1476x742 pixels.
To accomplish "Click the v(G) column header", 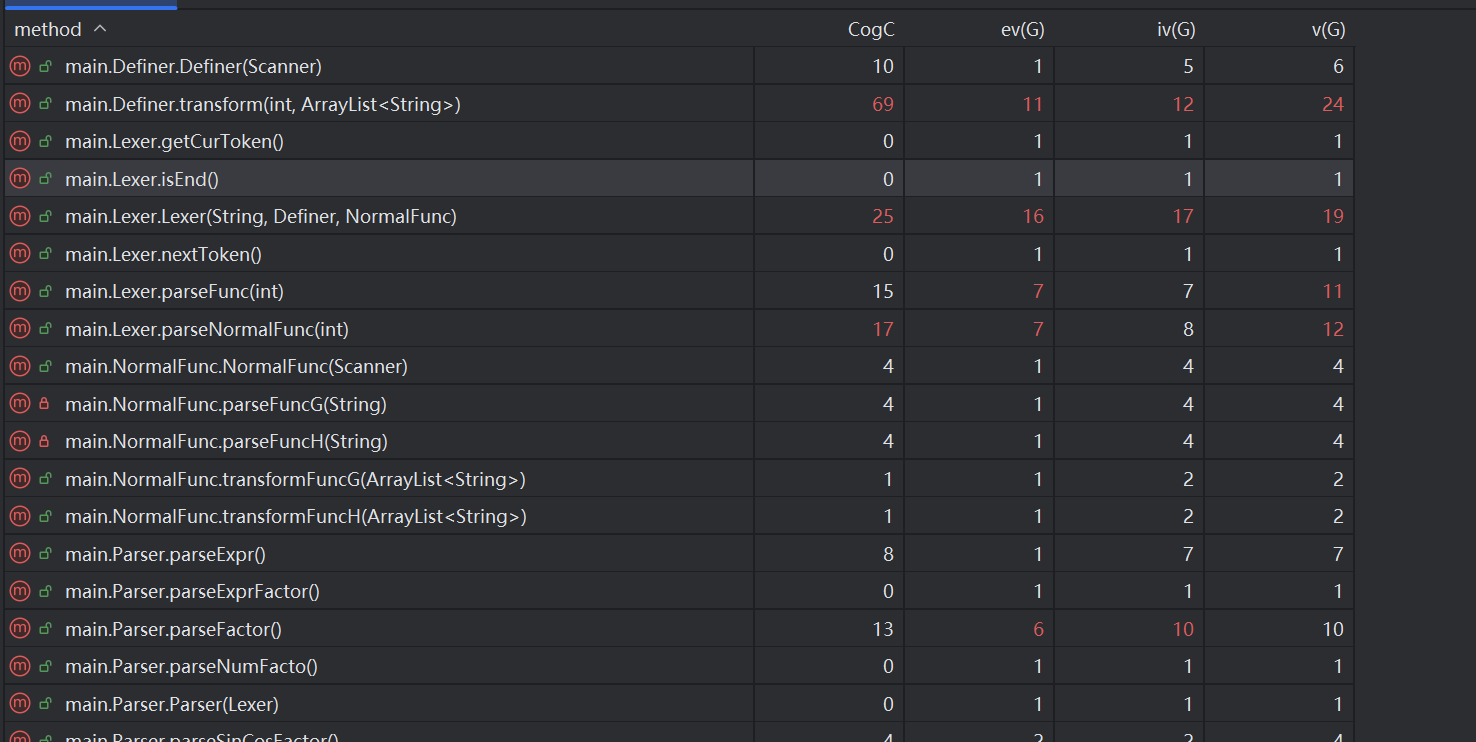I will coord(1327,30).
